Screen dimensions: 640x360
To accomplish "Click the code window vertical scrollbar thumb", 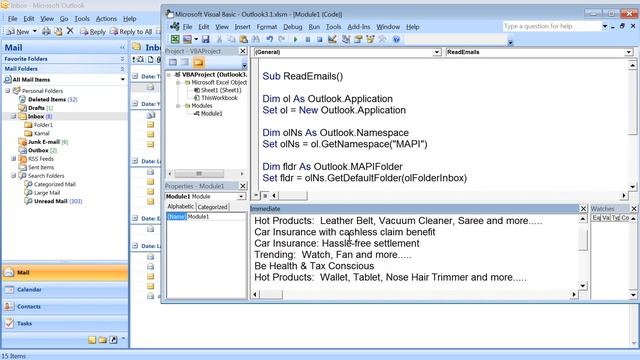I will (x=632, y=102).
